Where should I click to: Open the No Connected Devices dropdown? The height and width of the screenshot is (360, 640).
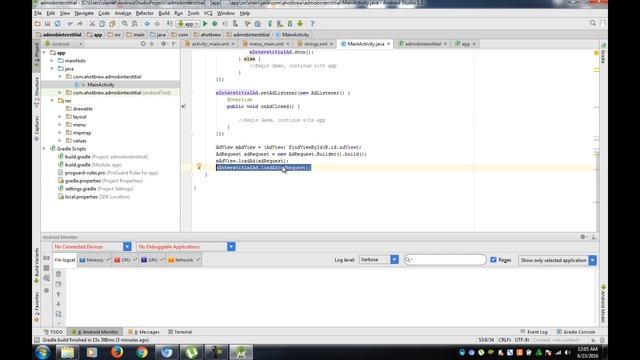[92, 247]
